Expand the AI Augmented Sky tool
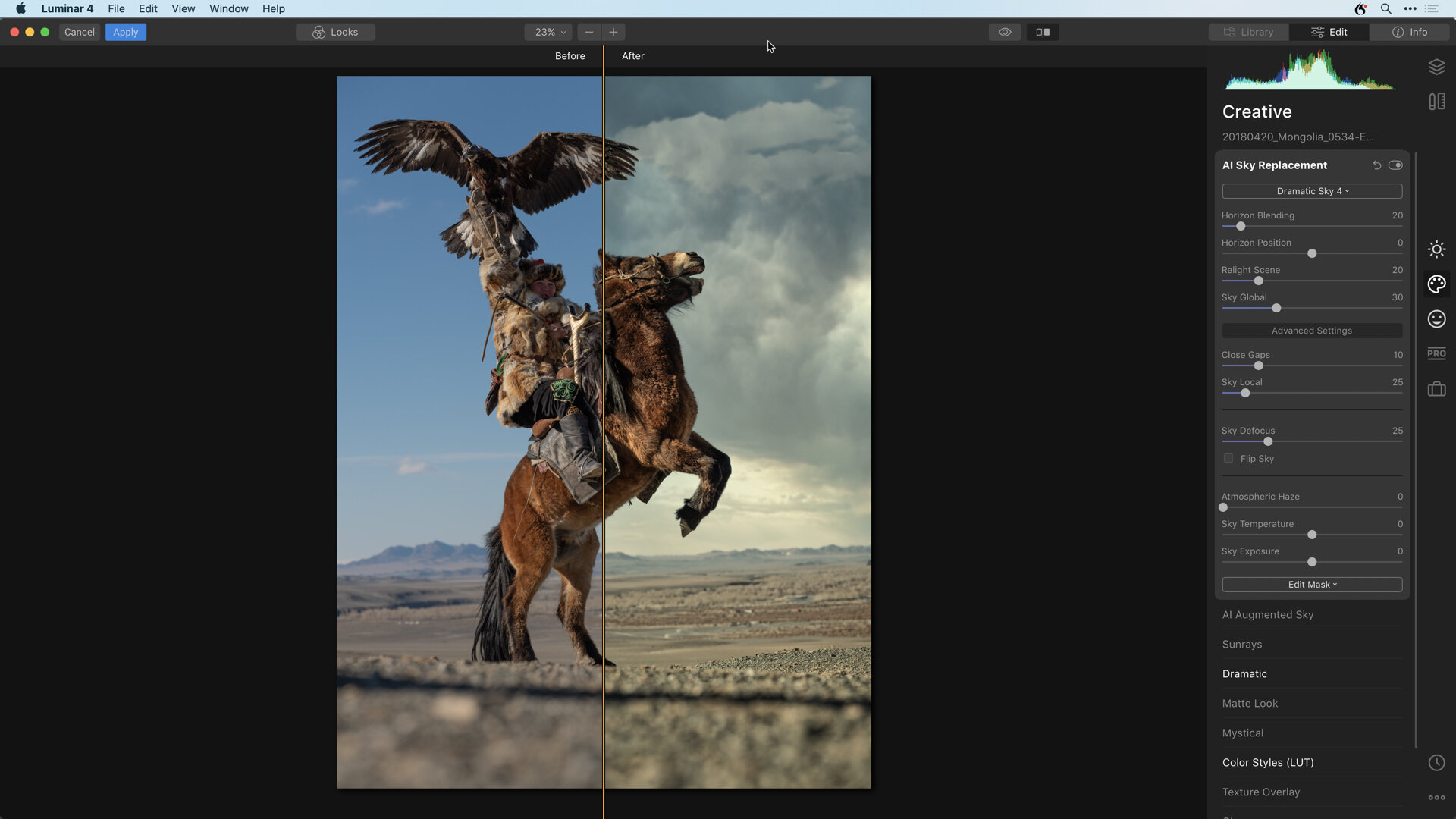Image resolution: width=1456 pixels, height=819 pixels. click(1268, 615)
